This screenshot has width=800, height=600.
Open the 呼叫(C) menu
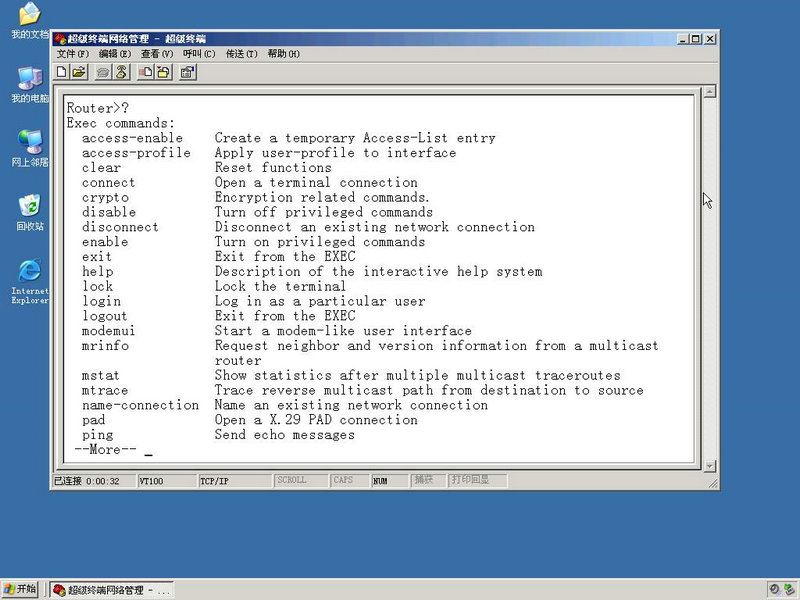pos(199,54)
